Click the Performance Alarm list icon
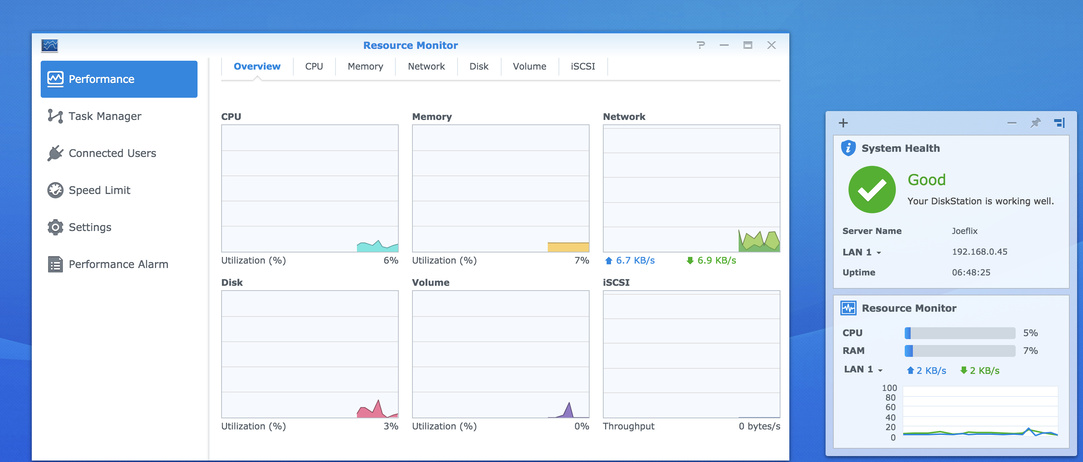 [55, 264]
